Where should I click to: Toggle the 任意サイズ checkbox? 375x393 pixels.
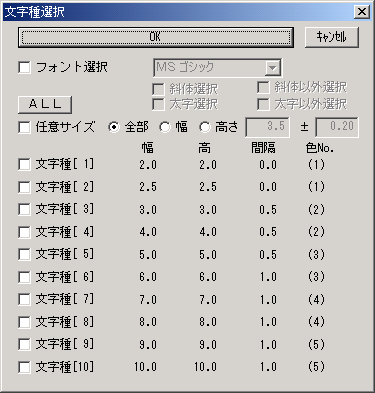coord(24,127)
